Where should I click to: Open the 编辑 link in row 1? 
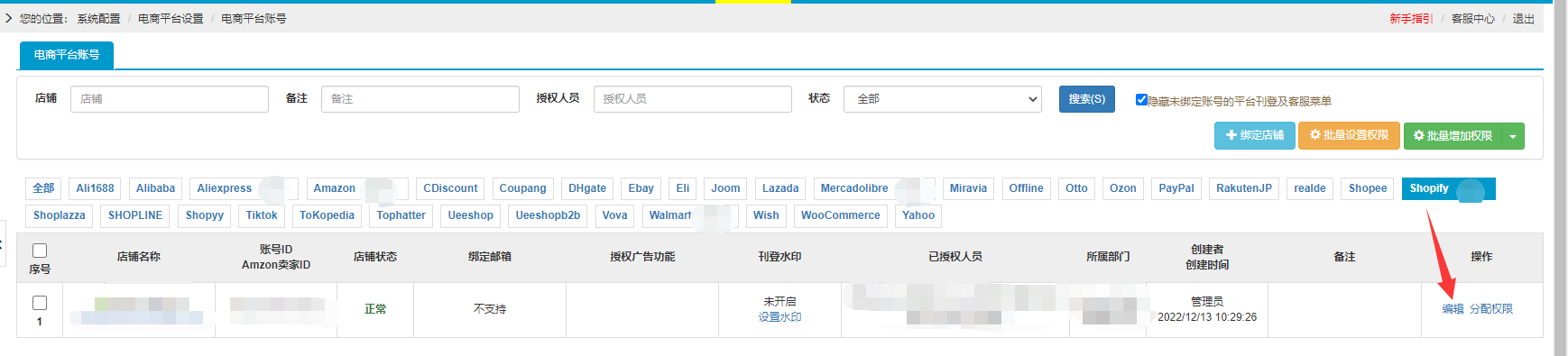(1453, 309)
